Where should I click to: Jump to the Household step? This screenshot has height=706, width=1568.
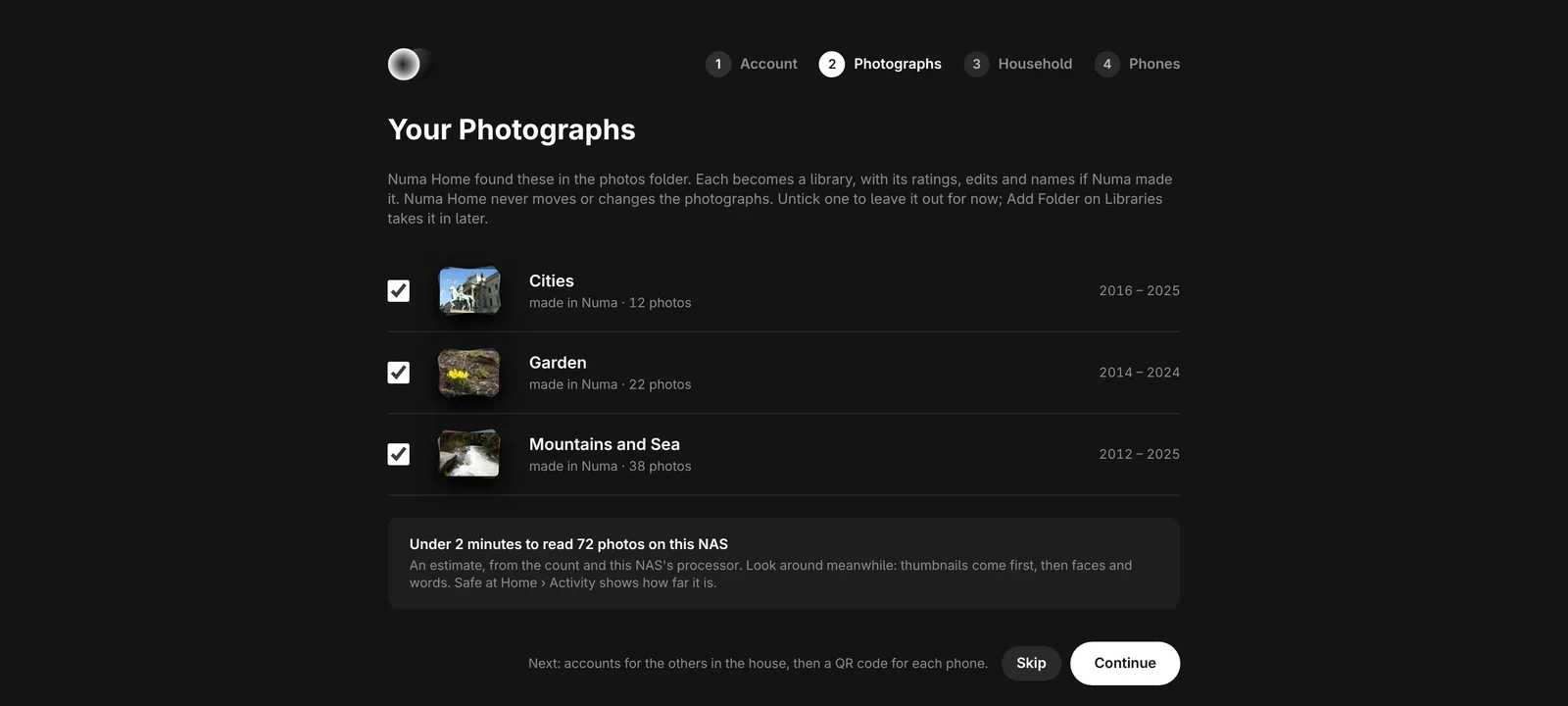1018,64
